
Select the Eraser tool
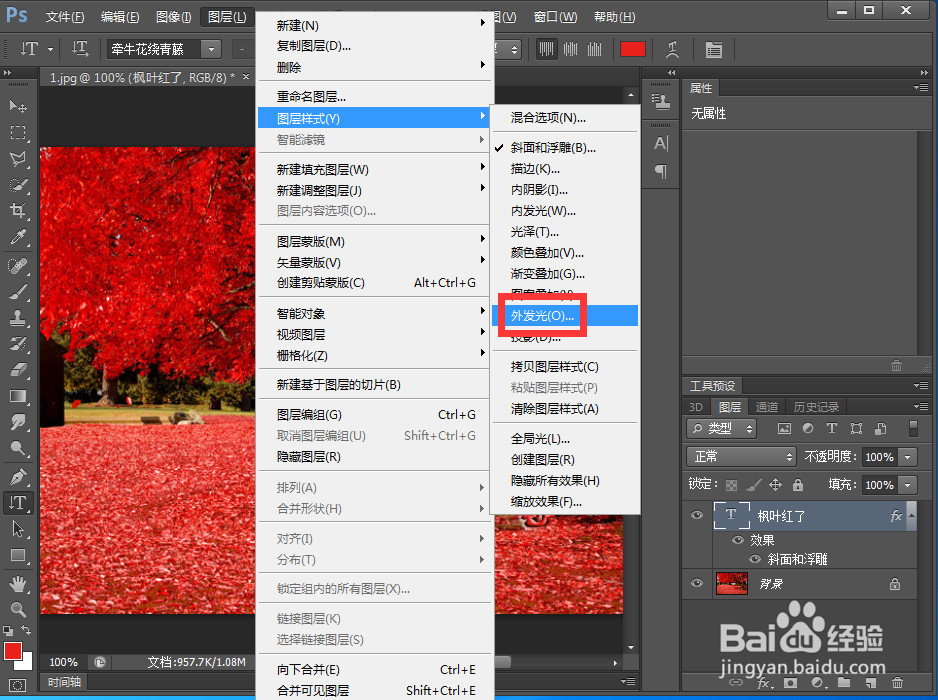click(16, 371)
